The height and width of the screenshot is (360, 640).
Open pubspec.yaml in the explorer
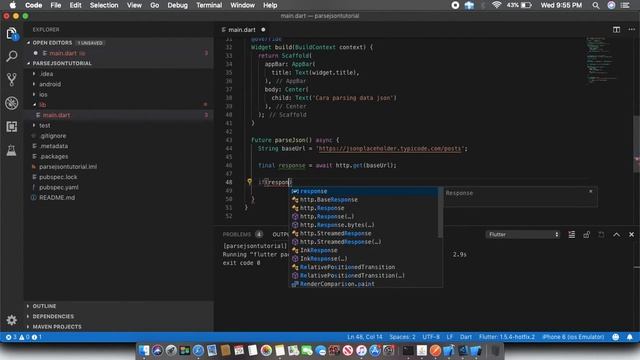[x=59, y=187]
